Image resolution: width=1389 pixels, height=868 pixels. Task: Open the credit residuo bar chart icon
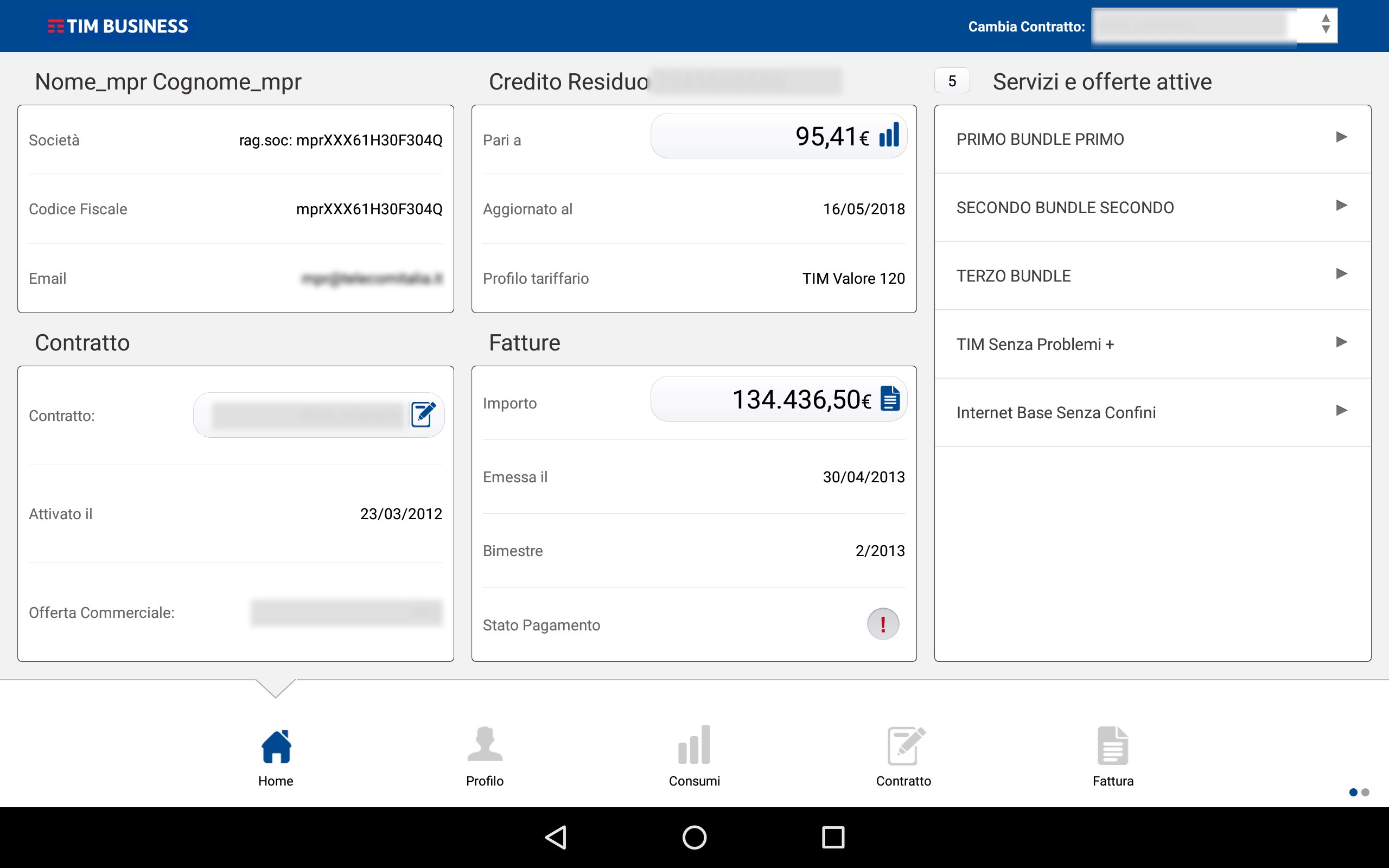889,136
